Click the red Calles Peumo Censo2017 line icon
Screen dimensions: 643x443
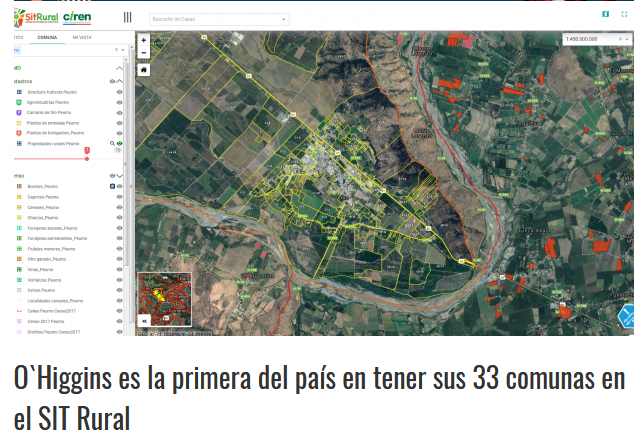(x=19, y=311)
